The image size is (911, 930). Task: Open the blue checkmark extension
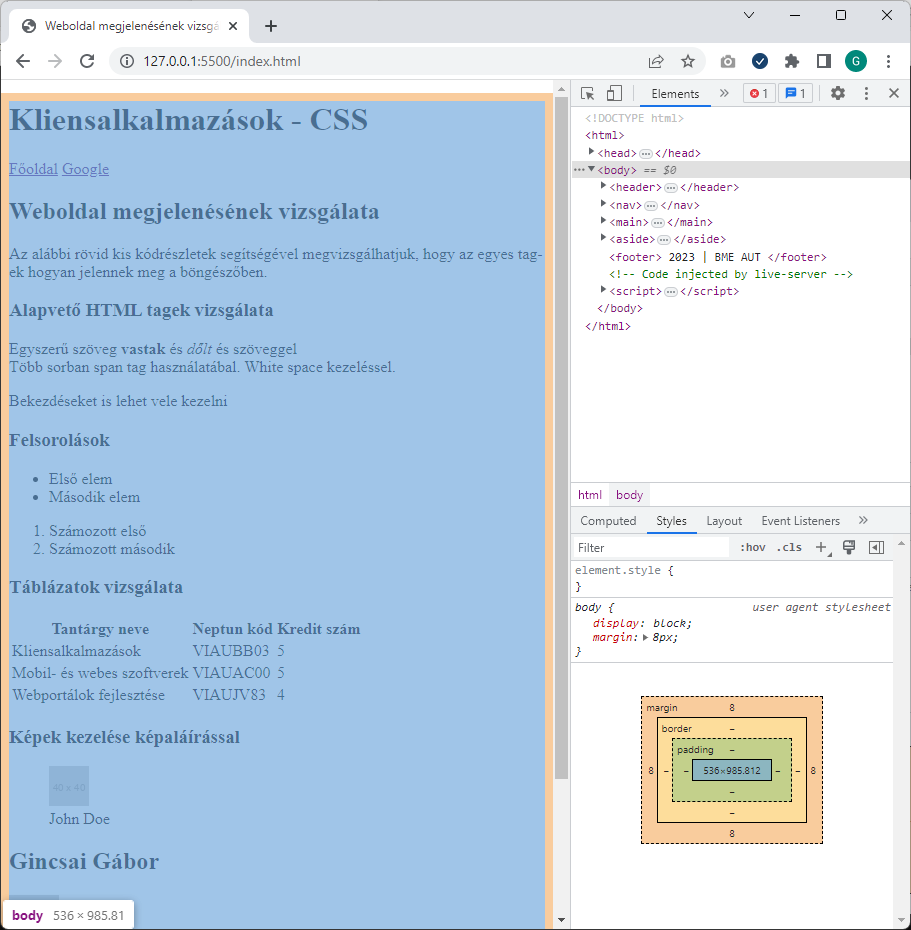pos(760,61)
